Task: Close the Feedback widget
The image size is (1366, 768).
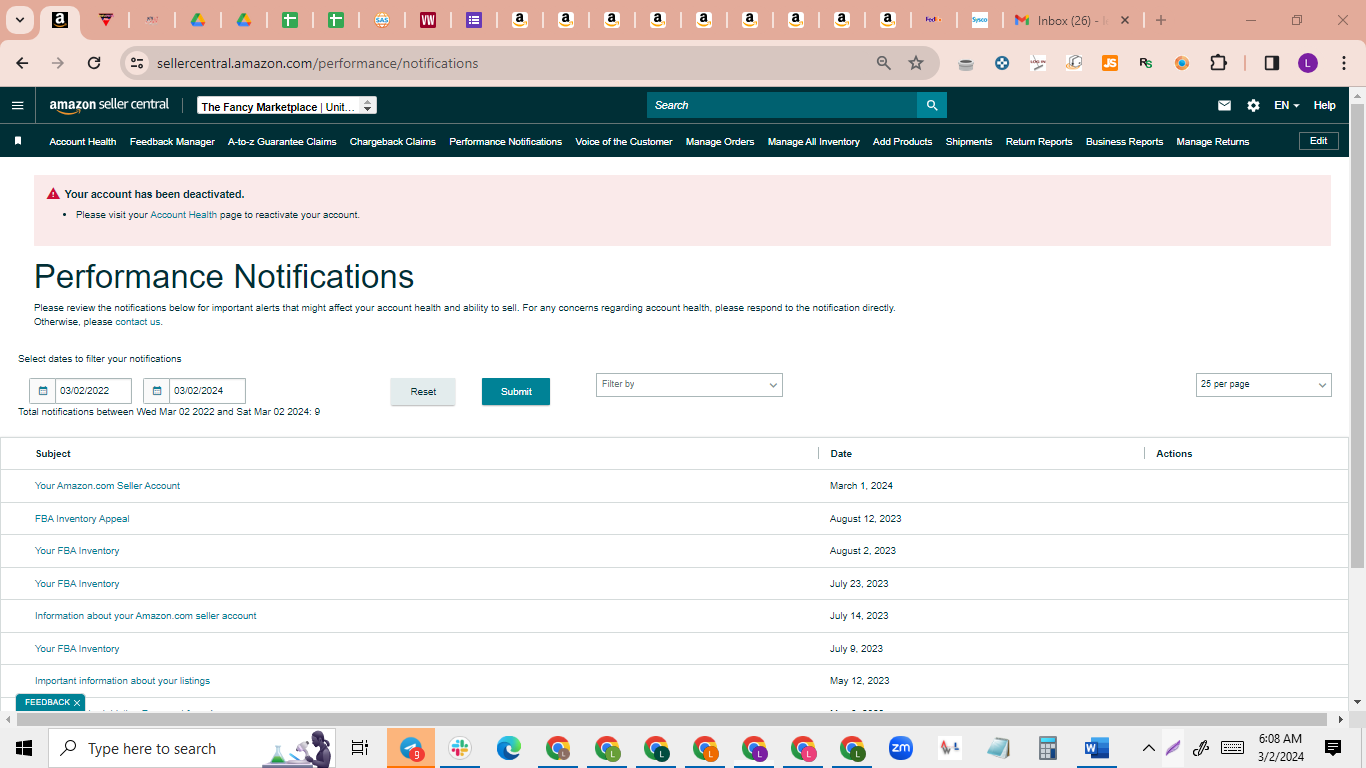Action: [x=76, y=703]
